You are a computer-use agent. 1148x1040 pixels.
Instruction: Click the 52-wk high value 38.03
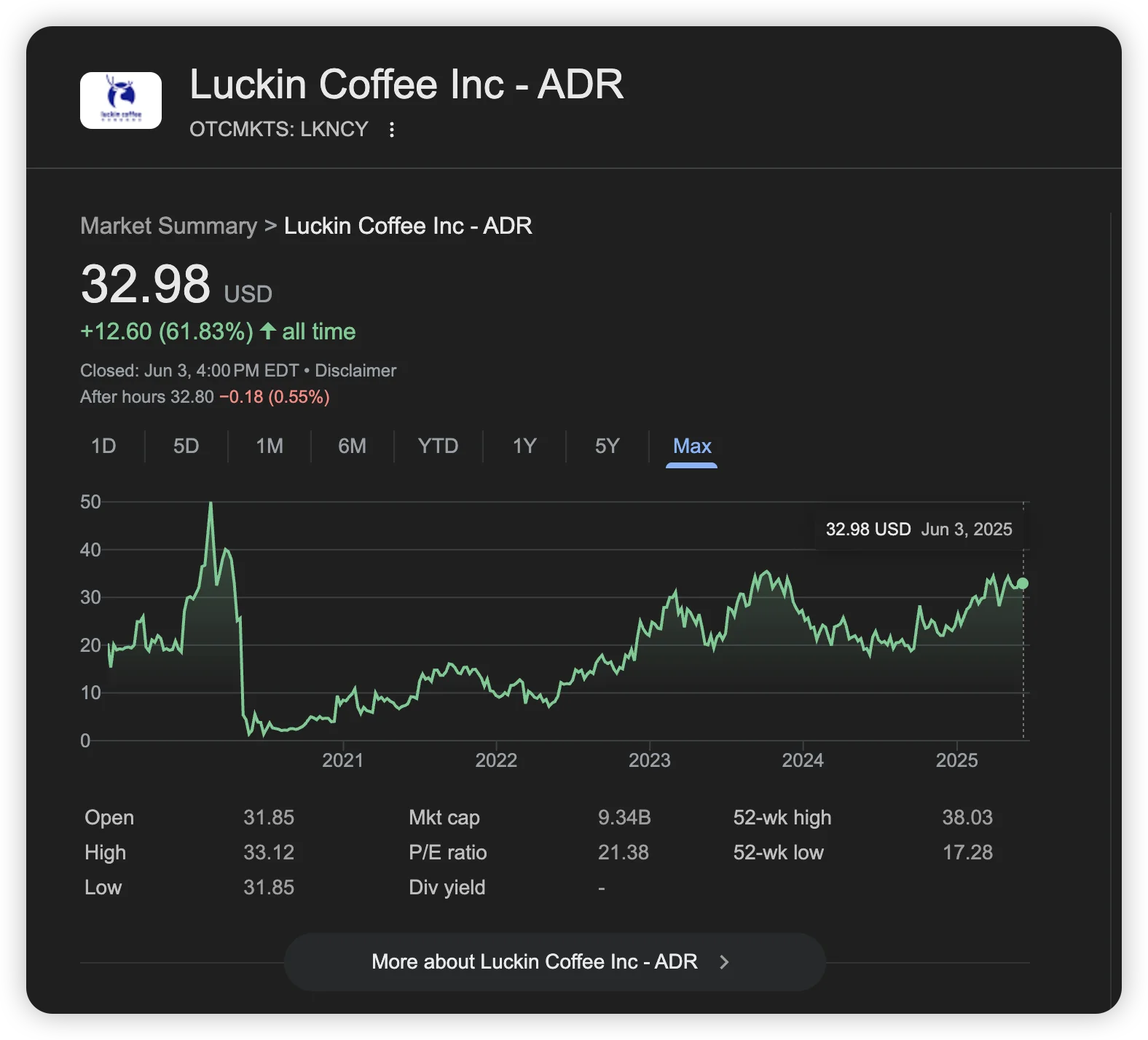967,817
